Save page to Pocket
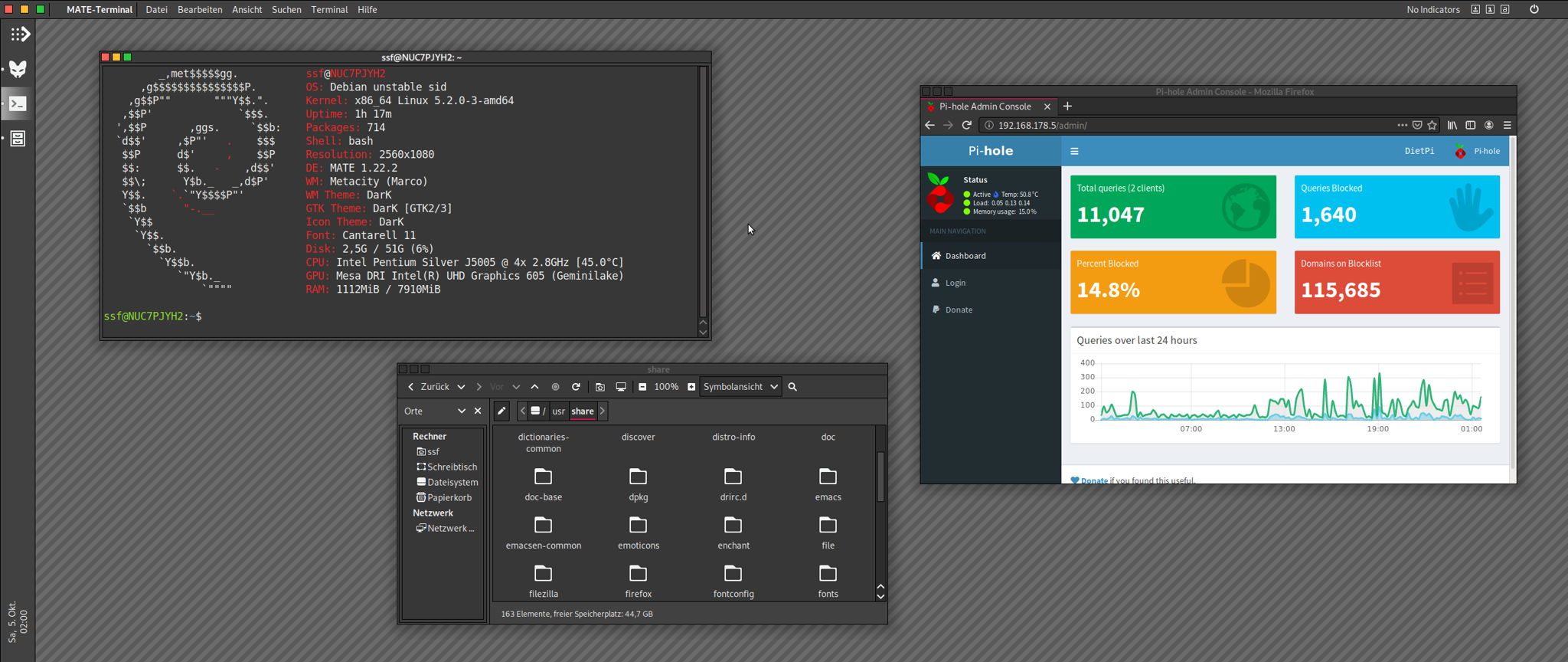 tap(1417, 125)
